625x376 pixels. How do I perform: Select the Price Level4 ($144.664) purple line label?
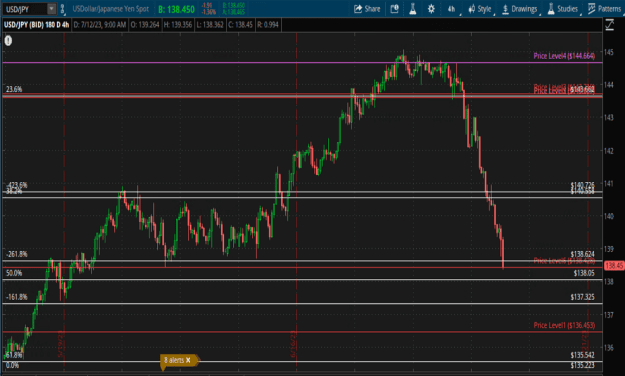564,56
